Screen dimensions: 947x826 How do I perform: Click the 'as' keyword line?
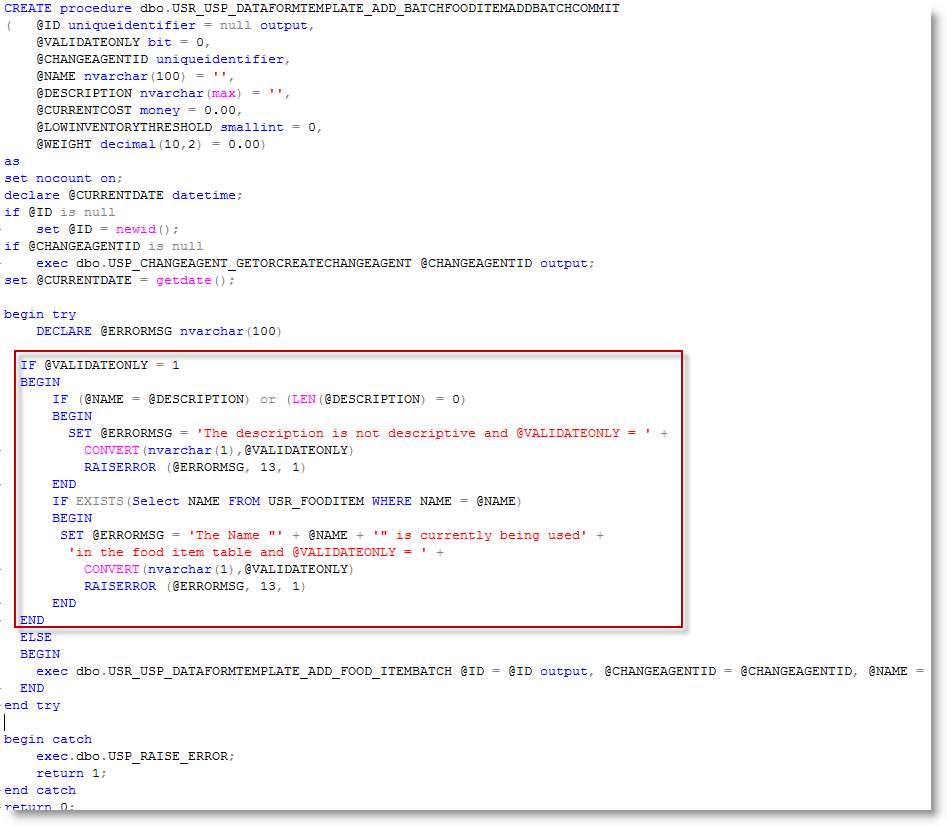(x=12, y=161)
